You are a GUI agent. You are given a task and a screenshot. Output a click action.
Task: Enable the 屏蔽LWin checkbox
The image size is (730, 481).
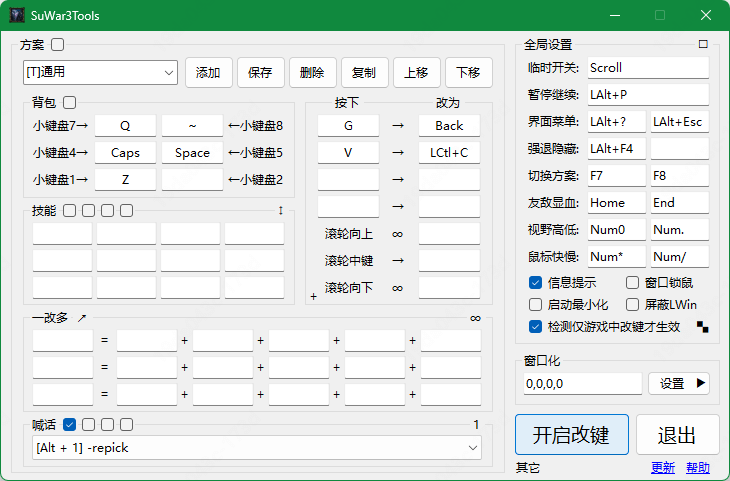(633, 304)
